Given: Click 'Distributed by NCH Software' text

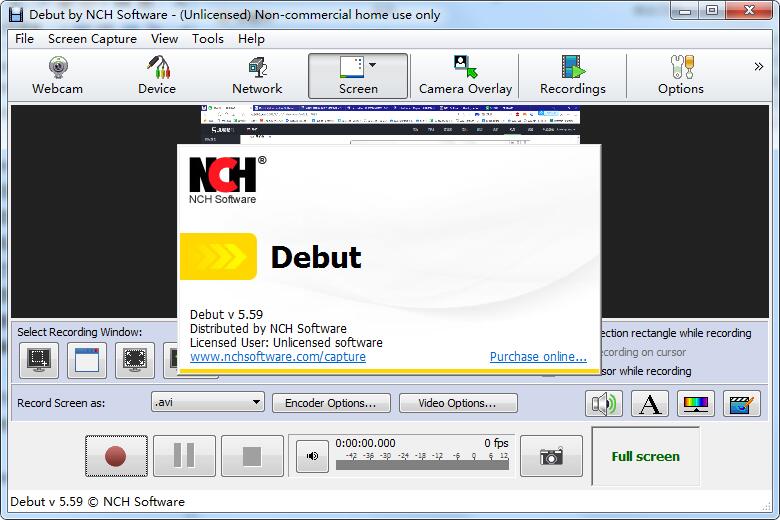Looking at the screenshot, I should [x=268, y=328].
